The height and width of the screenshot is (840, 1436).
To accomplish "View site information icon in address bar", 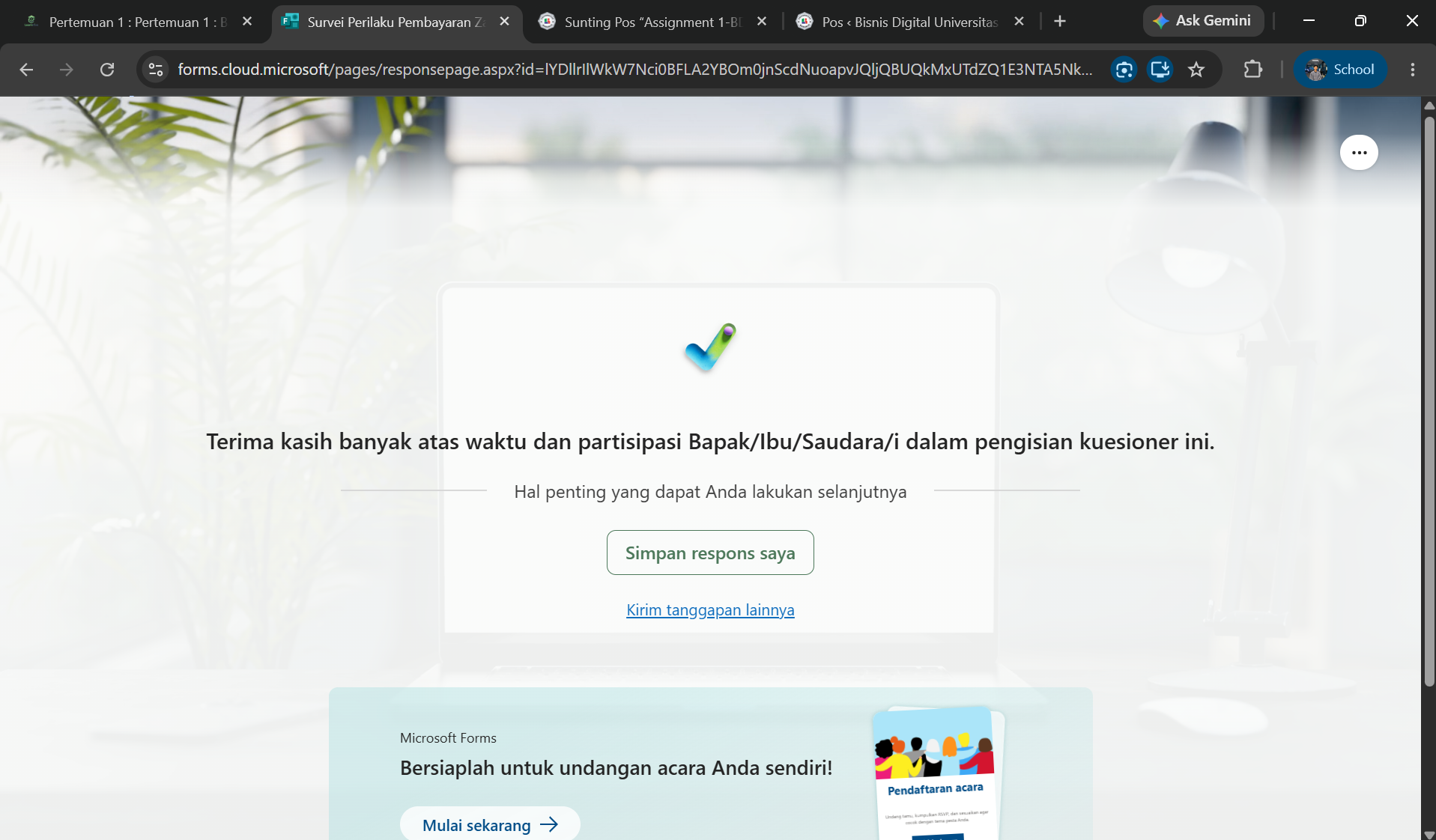I will point(156,70).
